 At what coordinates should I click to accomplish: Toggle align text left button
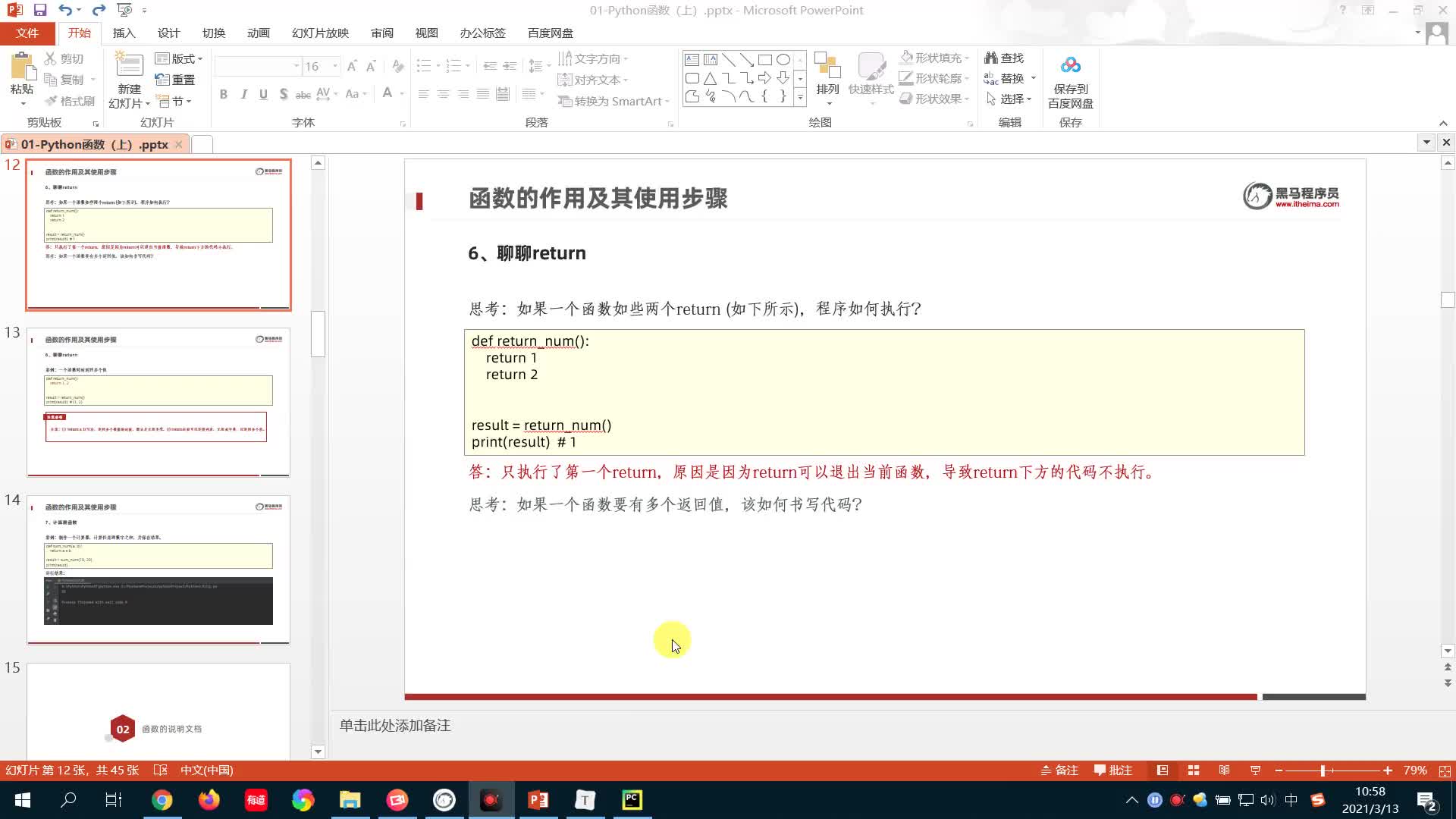tap(423, 94)
